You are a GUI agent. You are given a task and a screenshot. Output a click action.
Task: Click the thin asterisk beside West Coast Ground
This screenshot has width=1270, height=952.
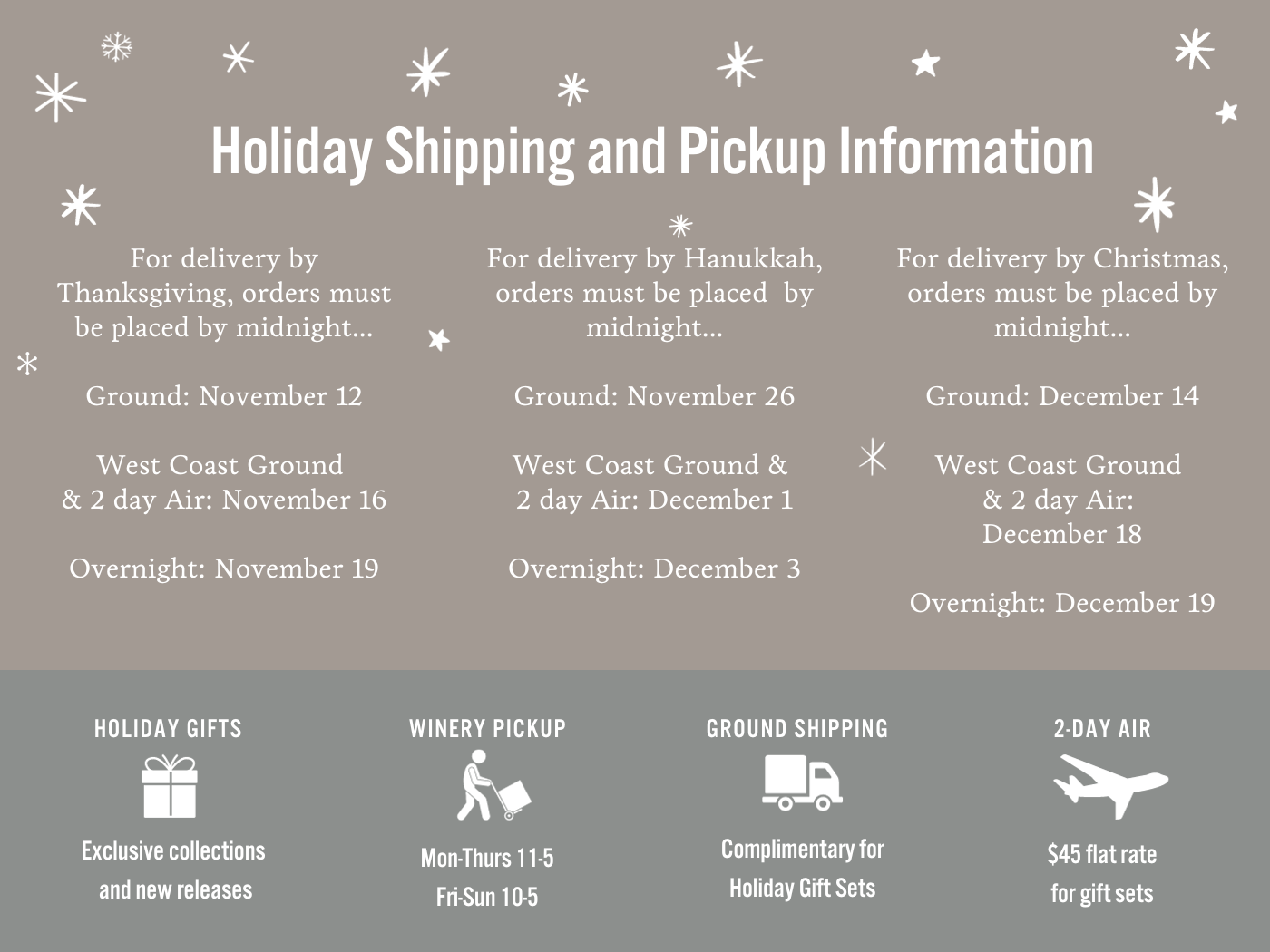coord(873,457)
